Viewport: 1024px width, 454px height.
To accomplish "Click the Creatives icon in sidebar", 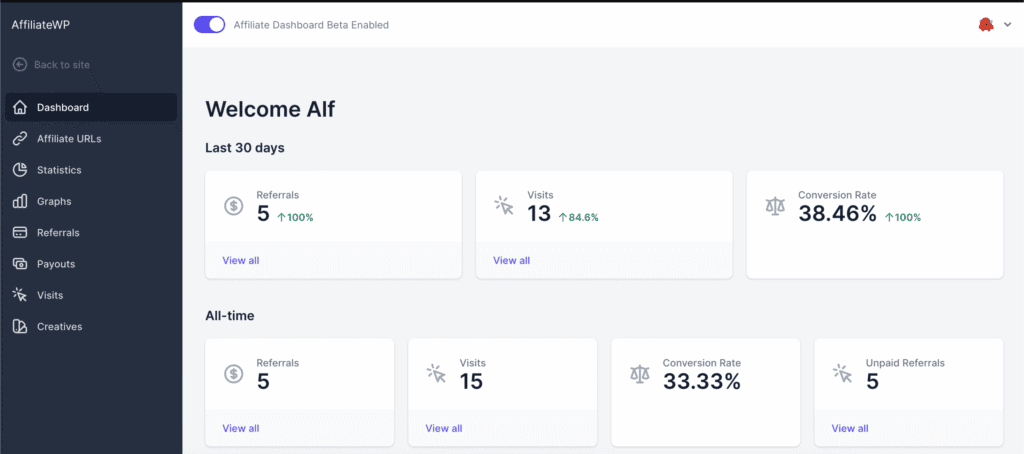I will coord(19,326).
